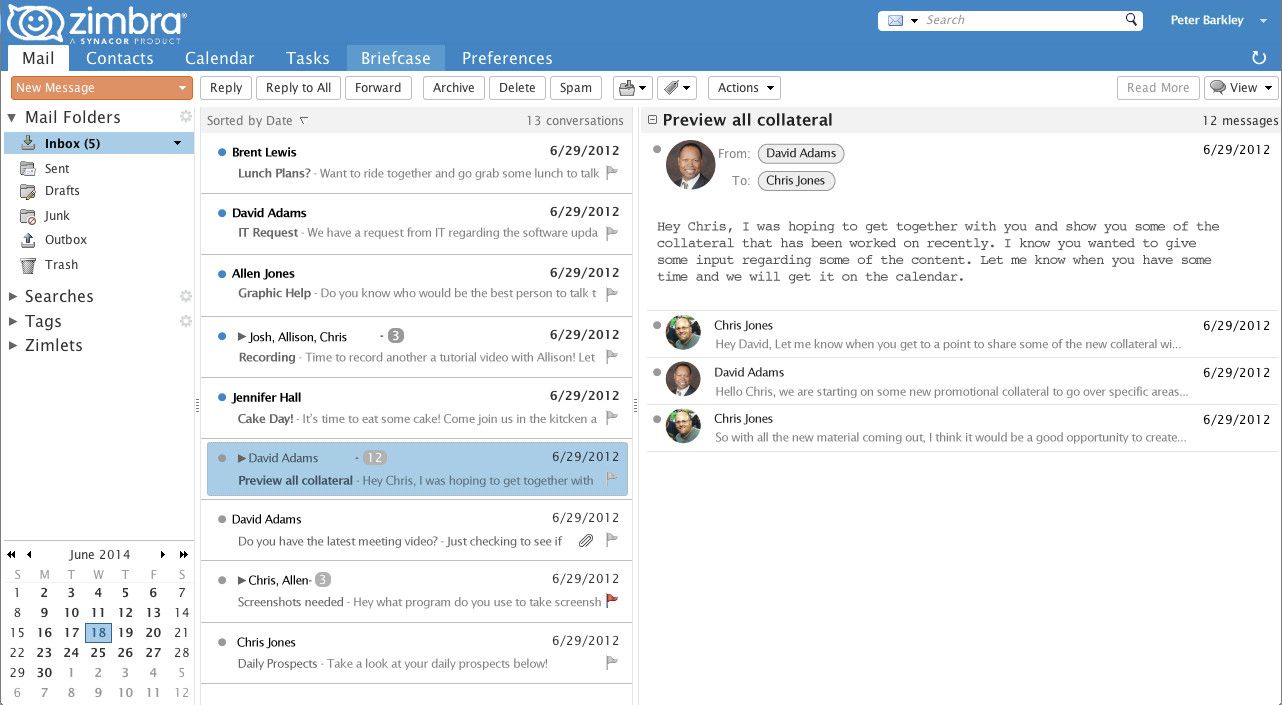This screenshot has height=705, width=1282.
Task: Open the Preferences tab
Action: click(506, 58)
